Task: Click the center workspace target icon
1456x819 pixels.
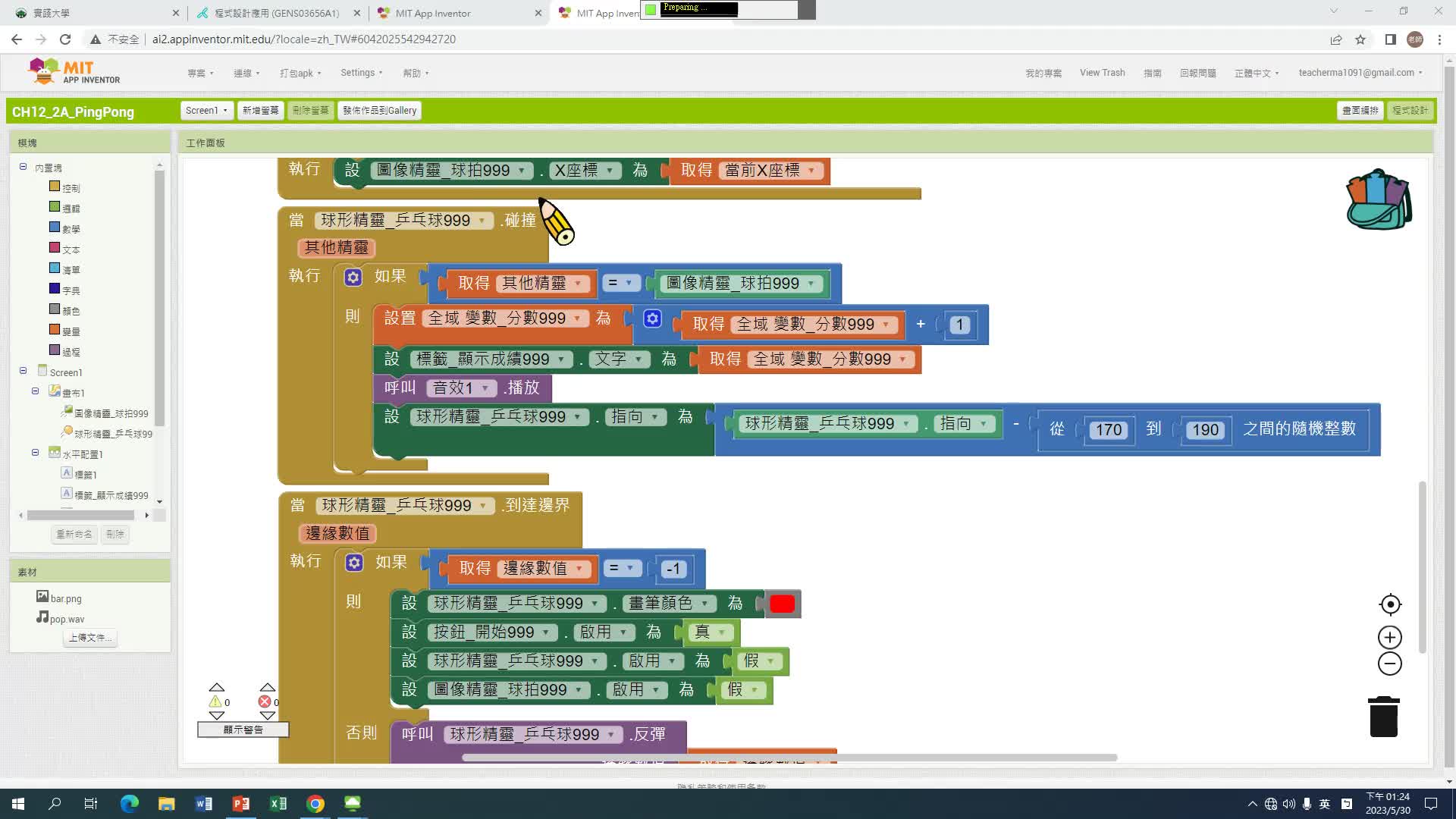Action: (1390, 604)
